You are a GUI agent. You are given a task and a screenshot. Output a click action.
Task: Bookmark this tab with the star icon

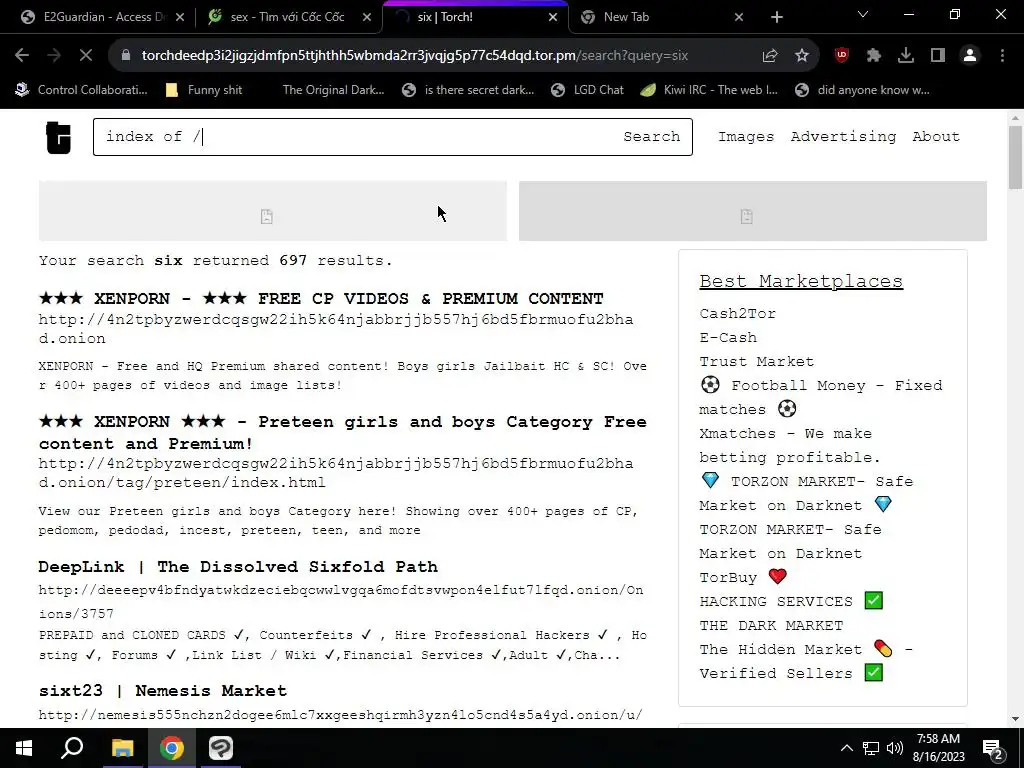(x=802, y=56)
